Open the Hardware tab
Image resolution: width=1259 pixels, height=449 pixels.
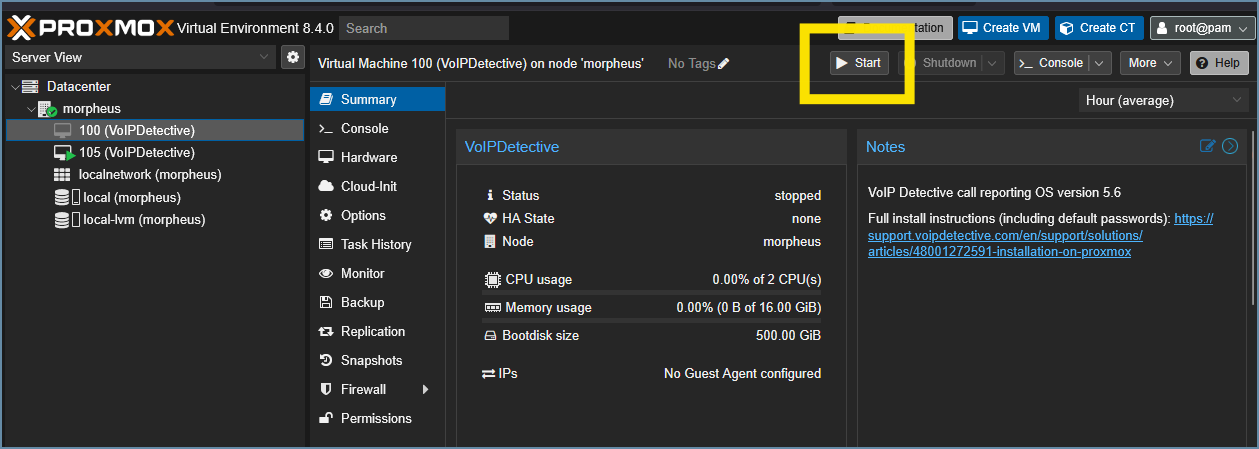378,157
